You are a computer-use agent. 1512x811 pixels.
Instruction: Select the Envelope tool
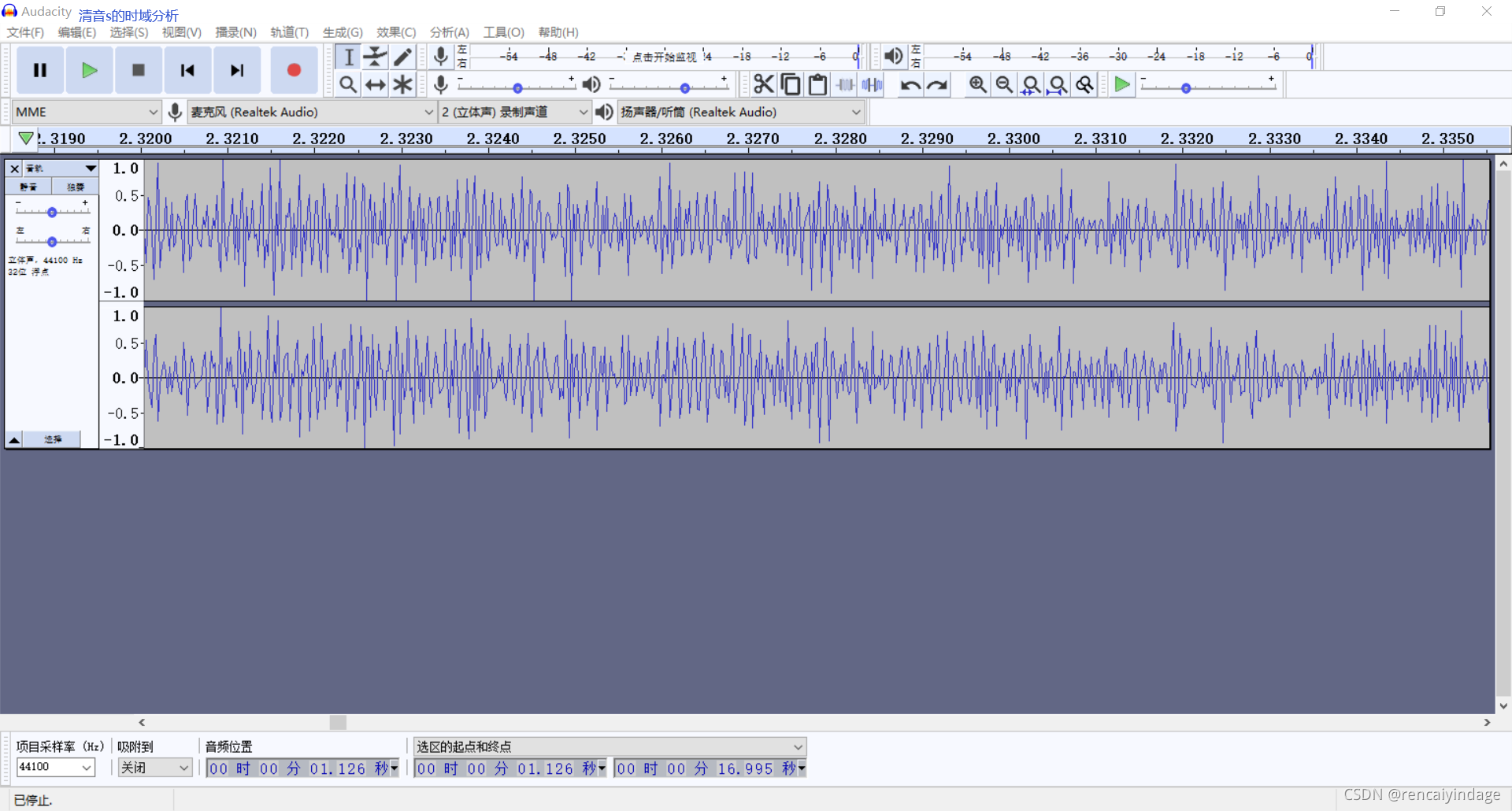[x=376, y=57]
